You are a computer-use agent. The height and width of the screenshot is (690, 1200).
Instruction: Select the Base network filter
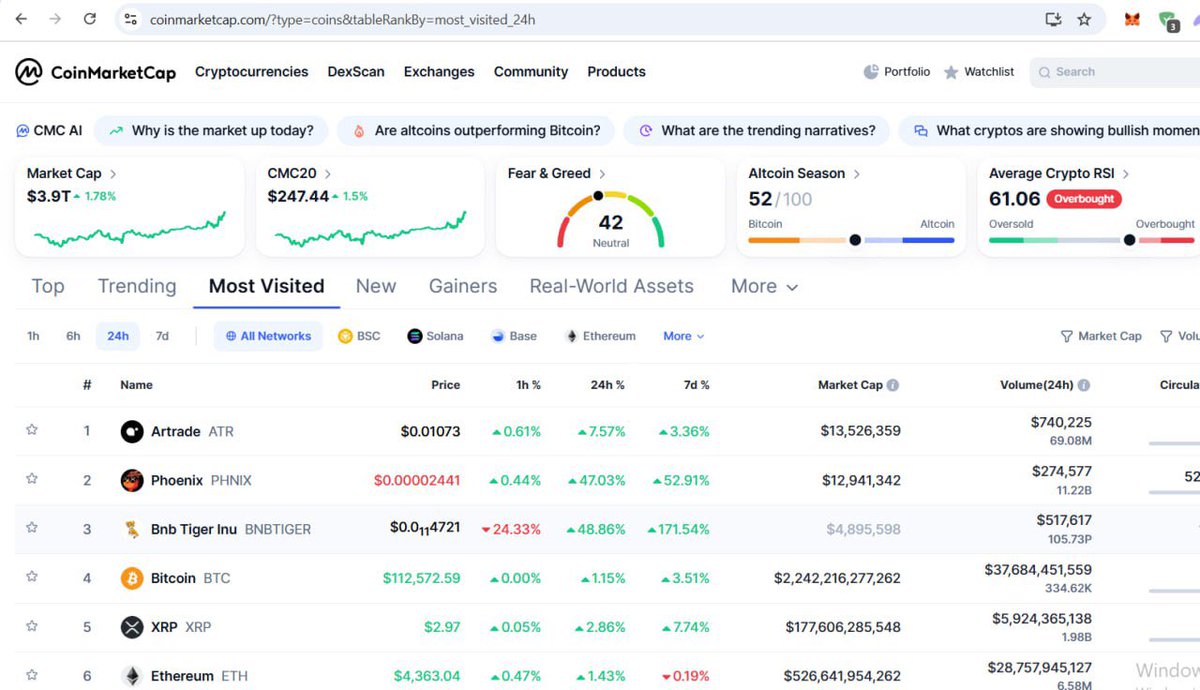[x=514, y=336]
